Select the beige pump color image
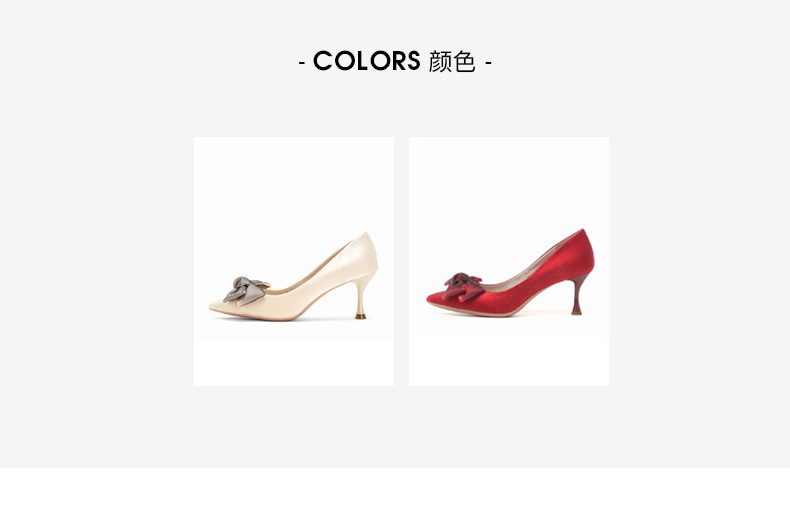The image size is (790, 511). click(294, 261)
